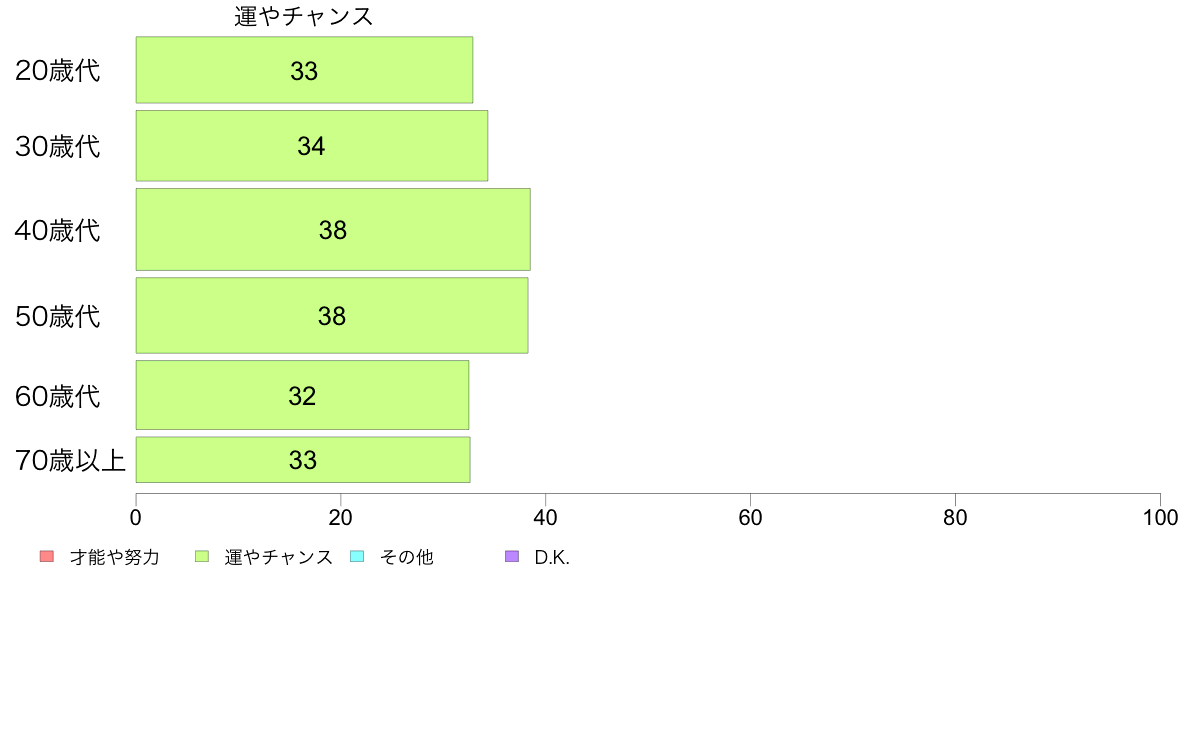The width and height of the screenshot is (1188, 736).
Task: Select the 50歳代 bar showing 38
Action: coord(332,315)
